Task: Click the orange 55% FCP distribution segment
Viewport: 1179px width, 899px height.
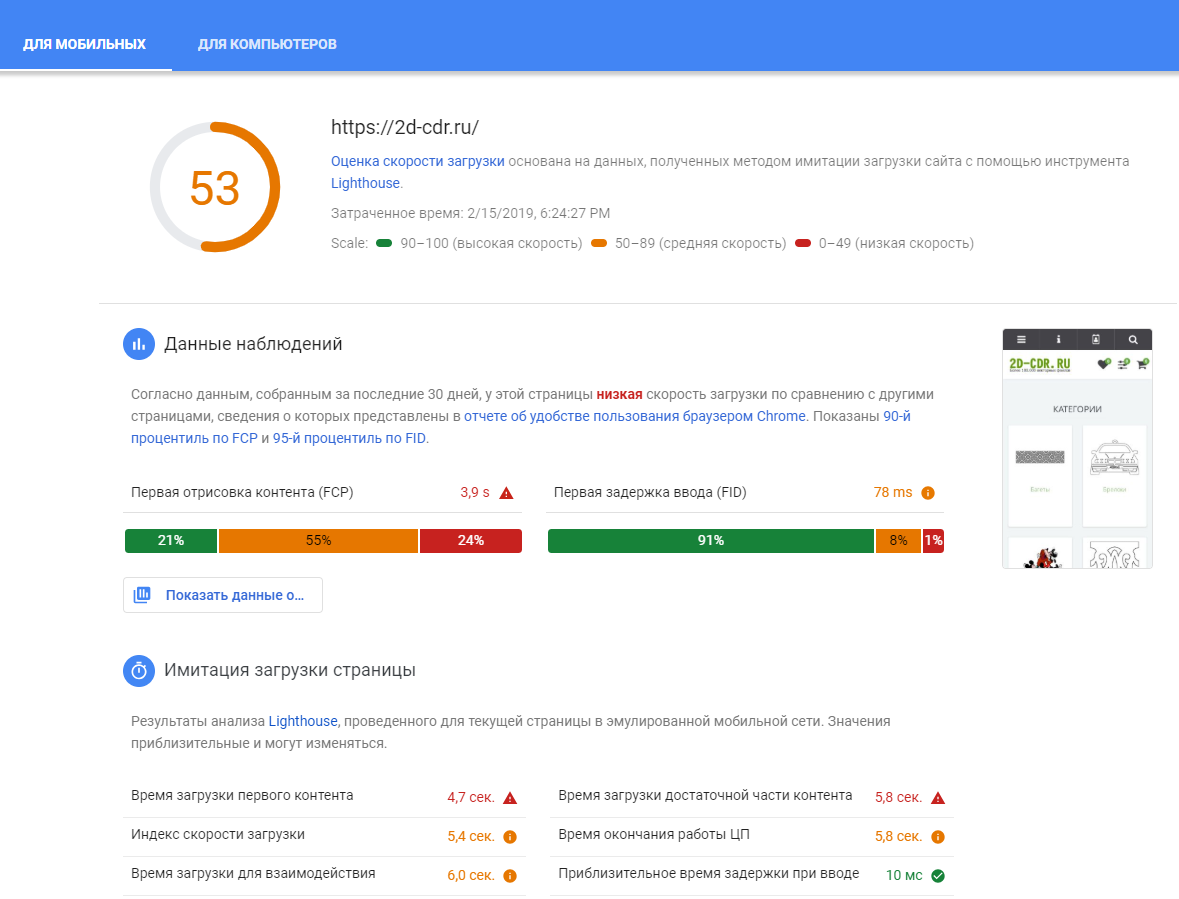Action: [318, 540]
